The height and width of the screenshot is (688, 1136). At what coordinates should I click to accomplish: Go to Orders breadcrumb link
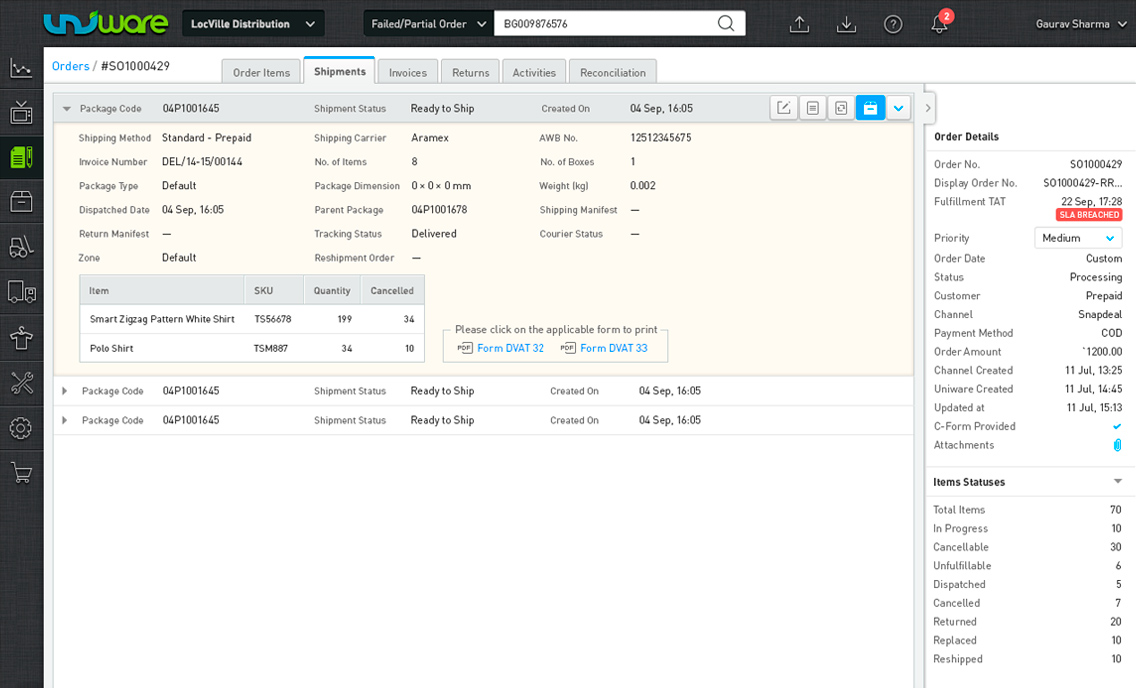[x=70, y=66]
